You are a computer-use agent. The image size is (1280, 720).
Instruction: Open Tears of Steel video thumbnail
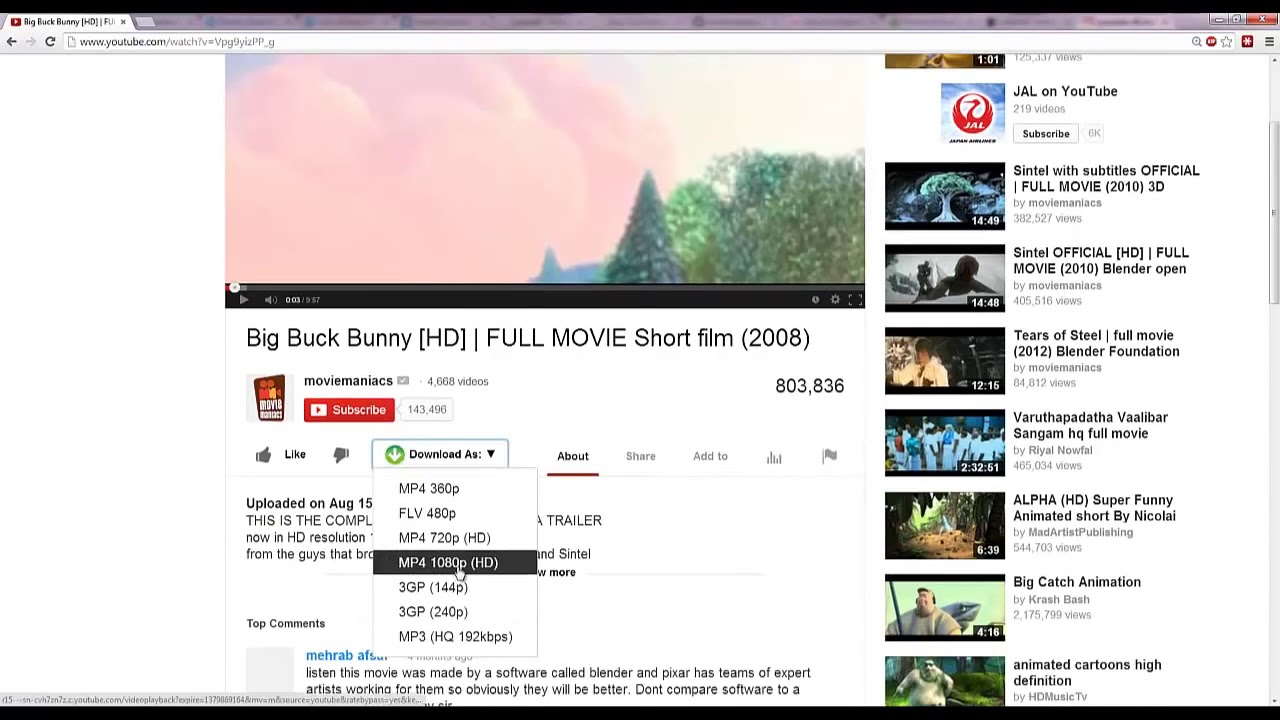pos(945,360)
